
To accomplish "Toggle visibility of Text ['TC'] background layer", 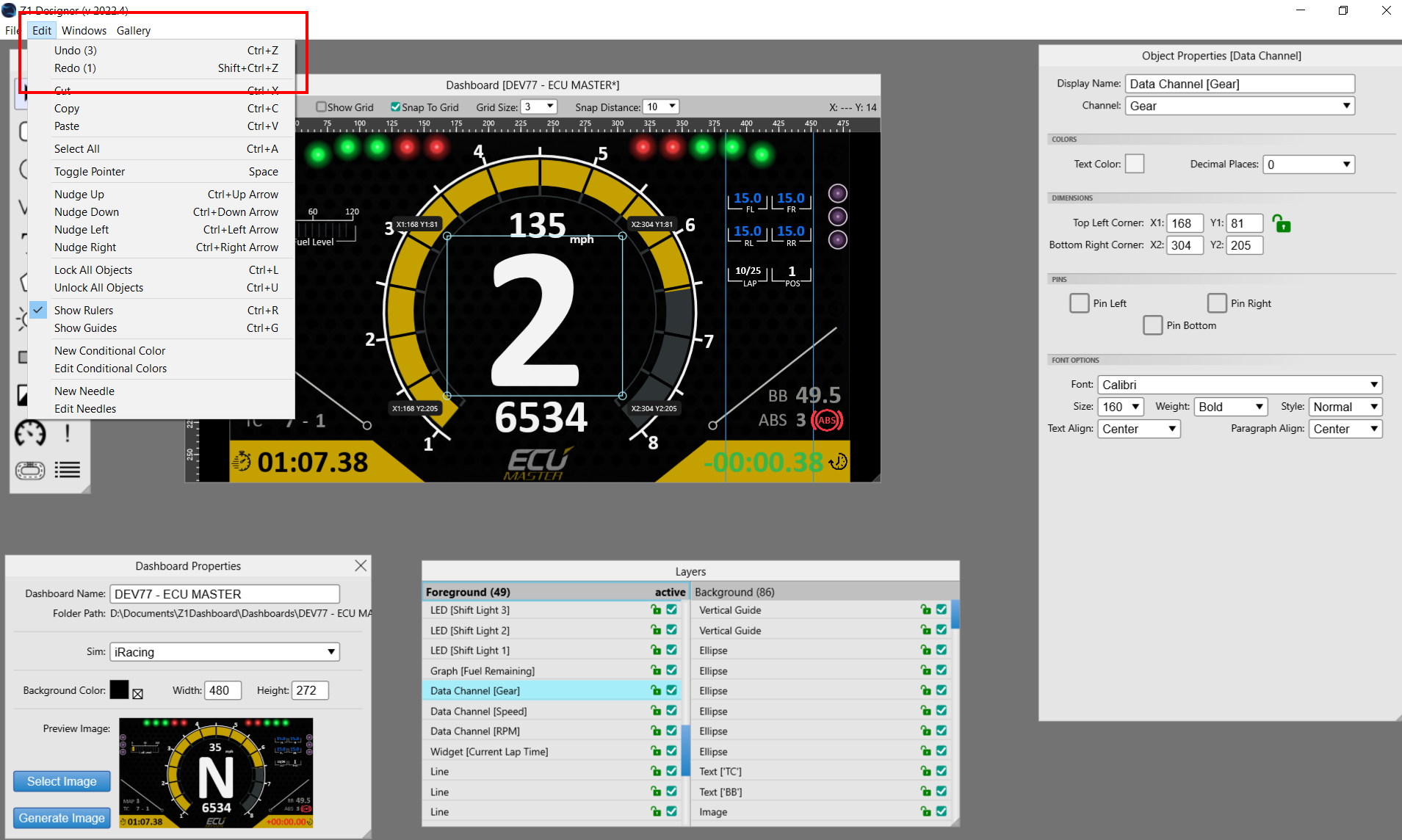I will click(942, 771).
